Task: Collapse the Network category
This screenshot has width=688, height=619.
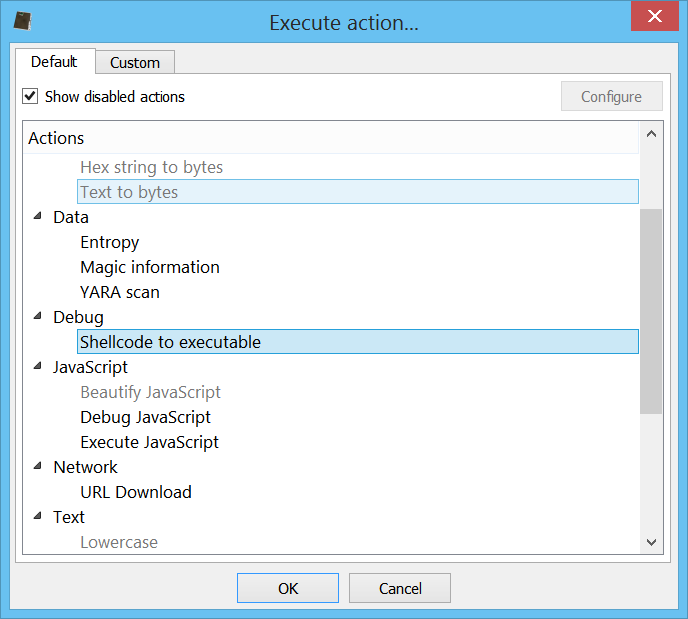Action: coord(38,466)
